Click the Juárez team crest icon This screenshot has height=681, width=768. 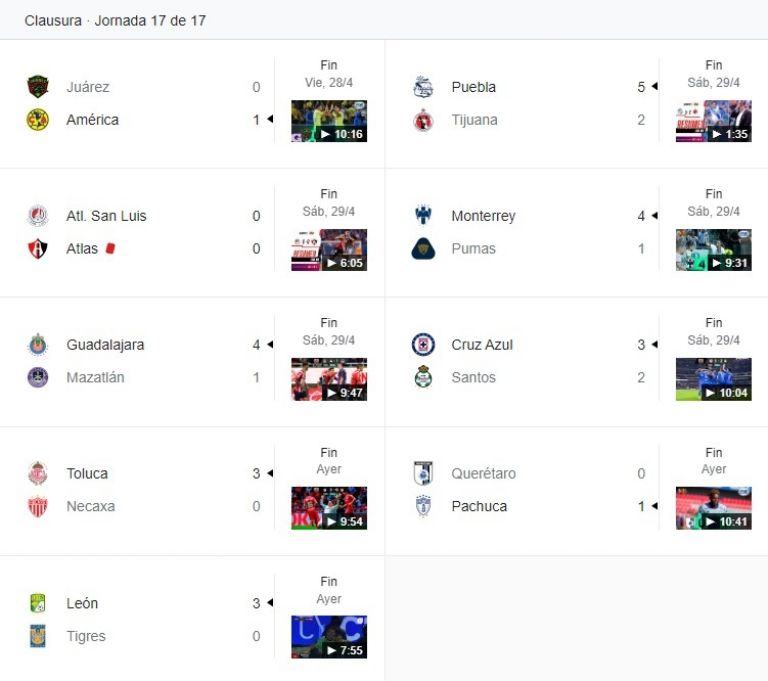[x=38, y=87]
